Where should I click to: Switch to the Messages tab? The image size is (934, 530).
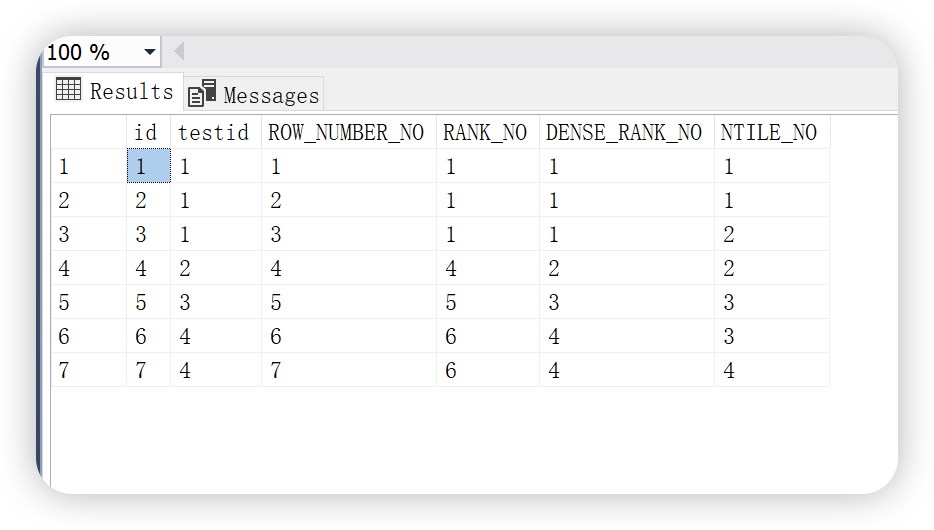pos(254,93)
